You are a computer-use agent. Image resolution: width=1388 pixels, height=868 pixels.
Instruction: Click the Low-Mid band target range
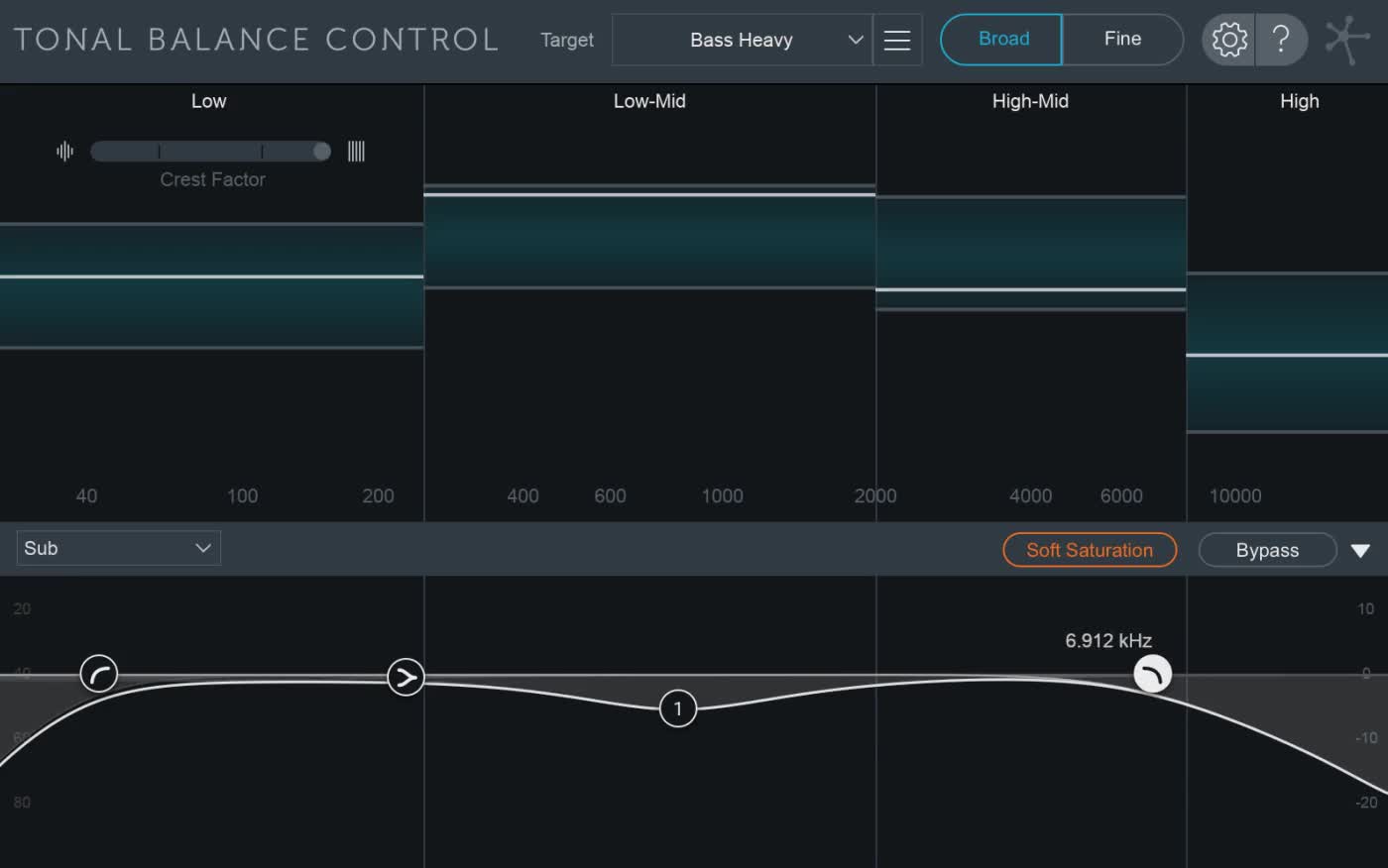(649, 237)
